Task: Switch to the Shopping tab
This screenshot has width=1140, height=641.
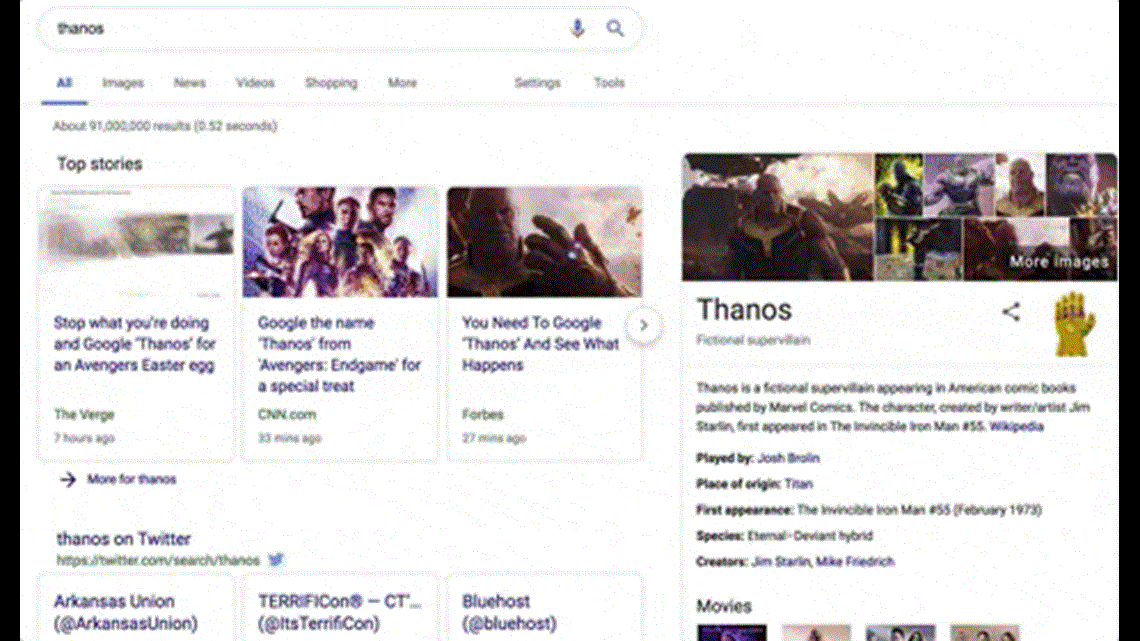Action: click(331, 83)
